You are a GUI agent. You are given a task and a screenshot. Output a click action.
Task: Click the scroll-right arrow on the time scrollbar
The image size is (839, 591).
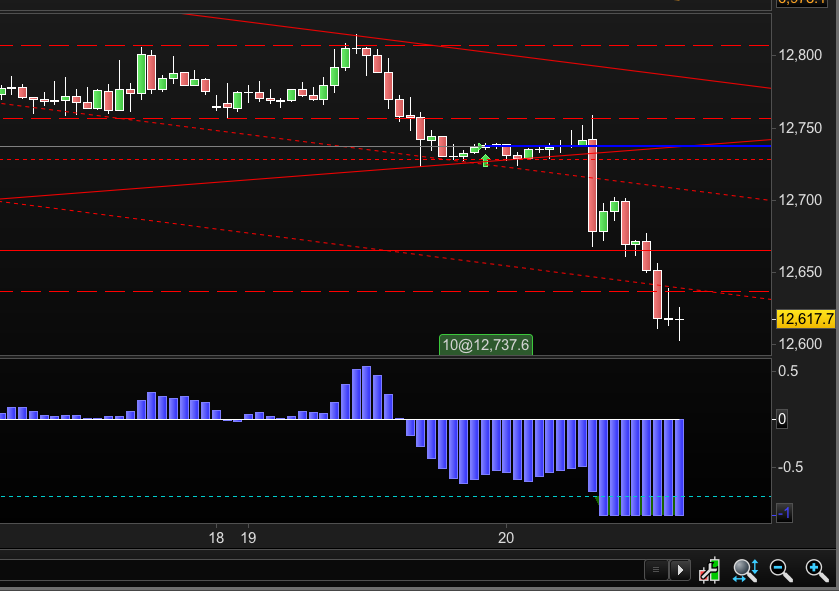(x=680, y=570)
